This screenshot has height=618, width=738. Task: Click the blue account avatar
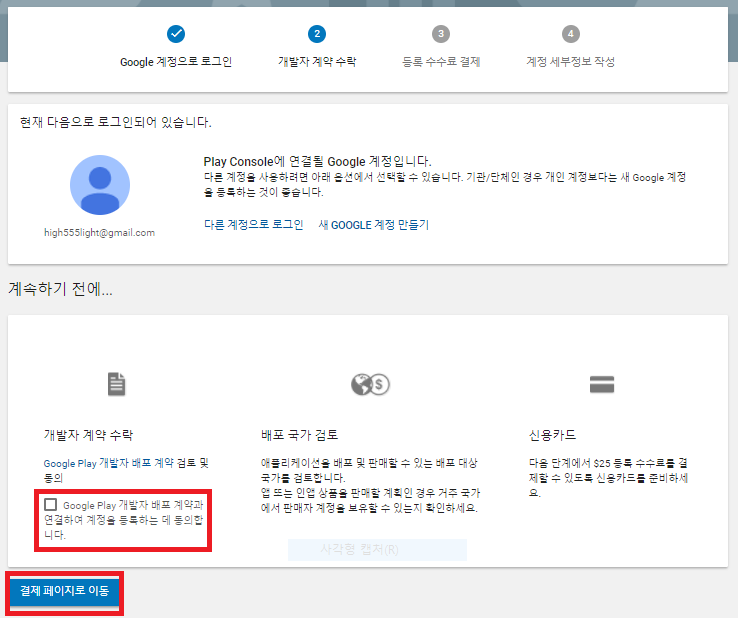coord(100,185)
